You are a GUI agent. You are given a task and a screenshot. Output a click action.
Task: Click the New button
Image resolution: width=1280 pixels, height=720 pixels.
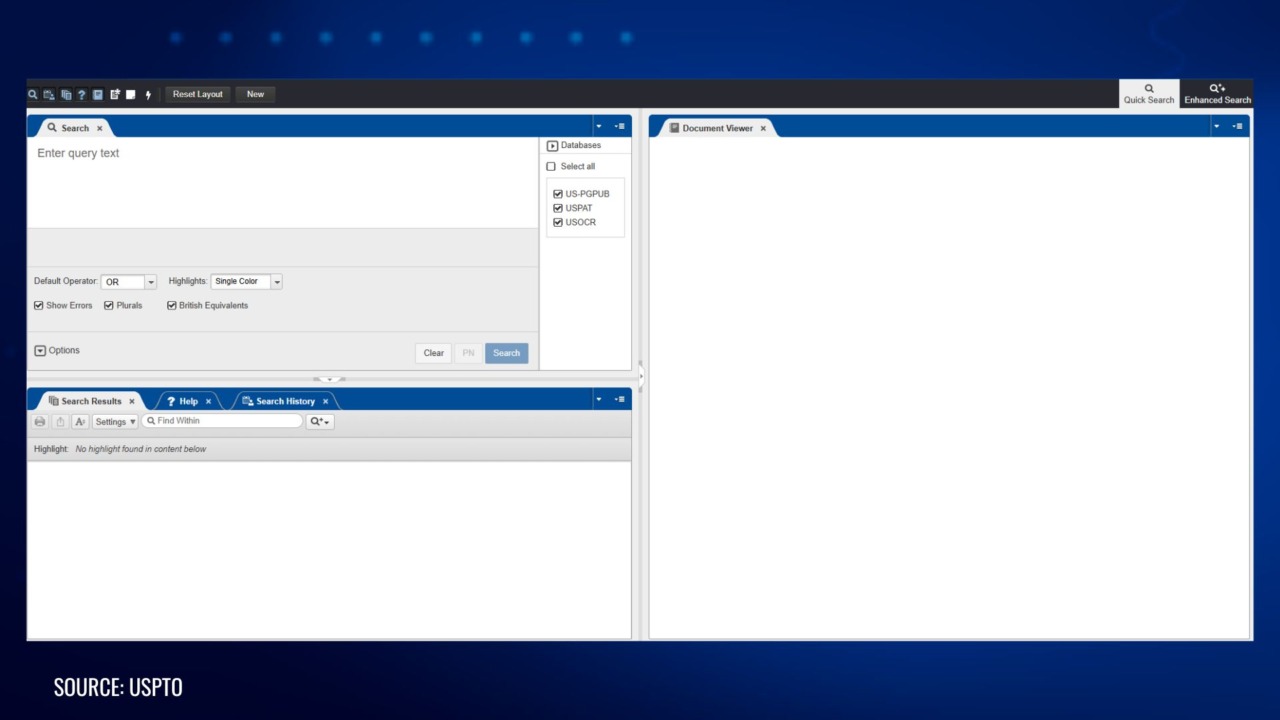(x=256, y=94)
